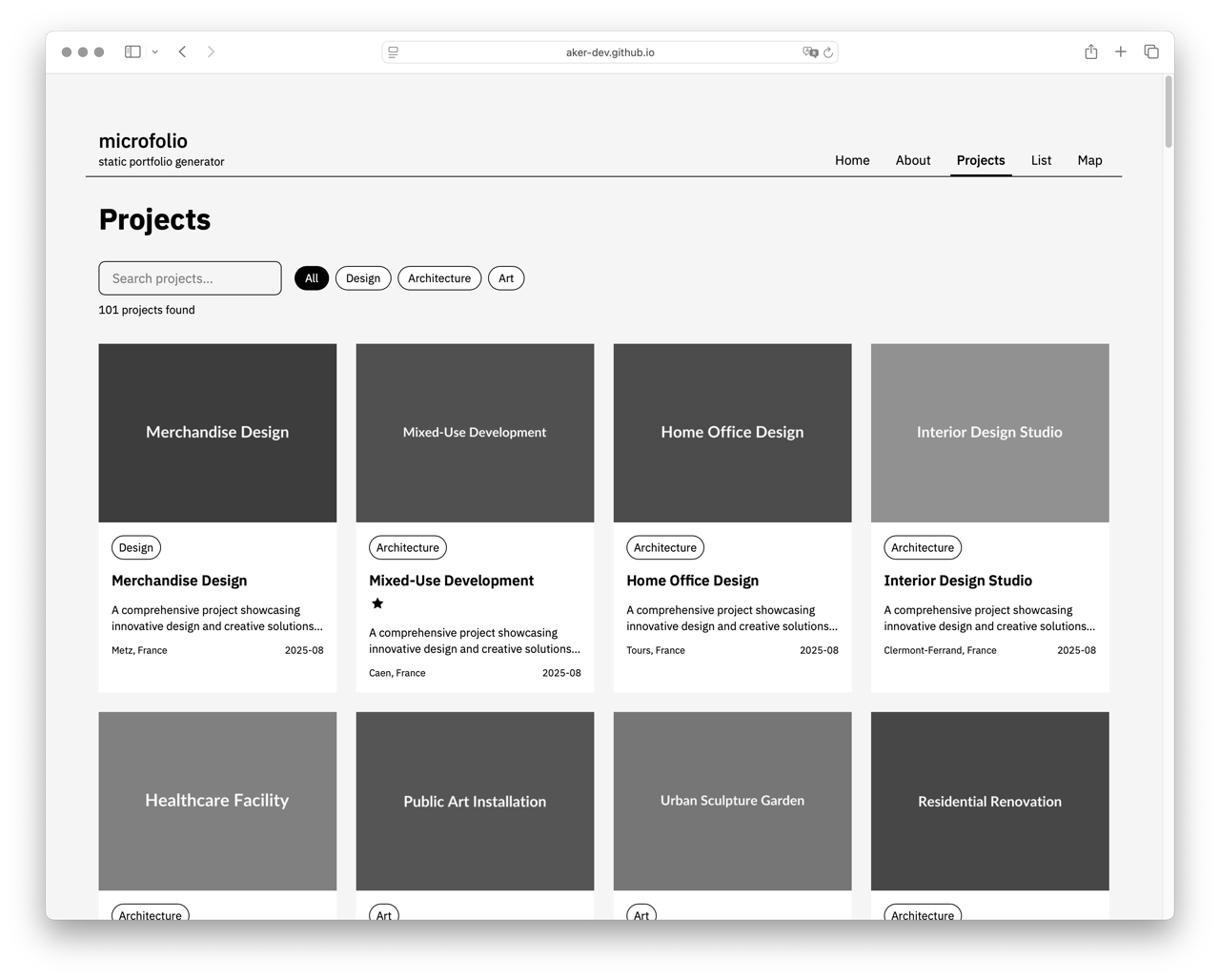
Task: Switch to the List nav item
Action: (1041, 160)
